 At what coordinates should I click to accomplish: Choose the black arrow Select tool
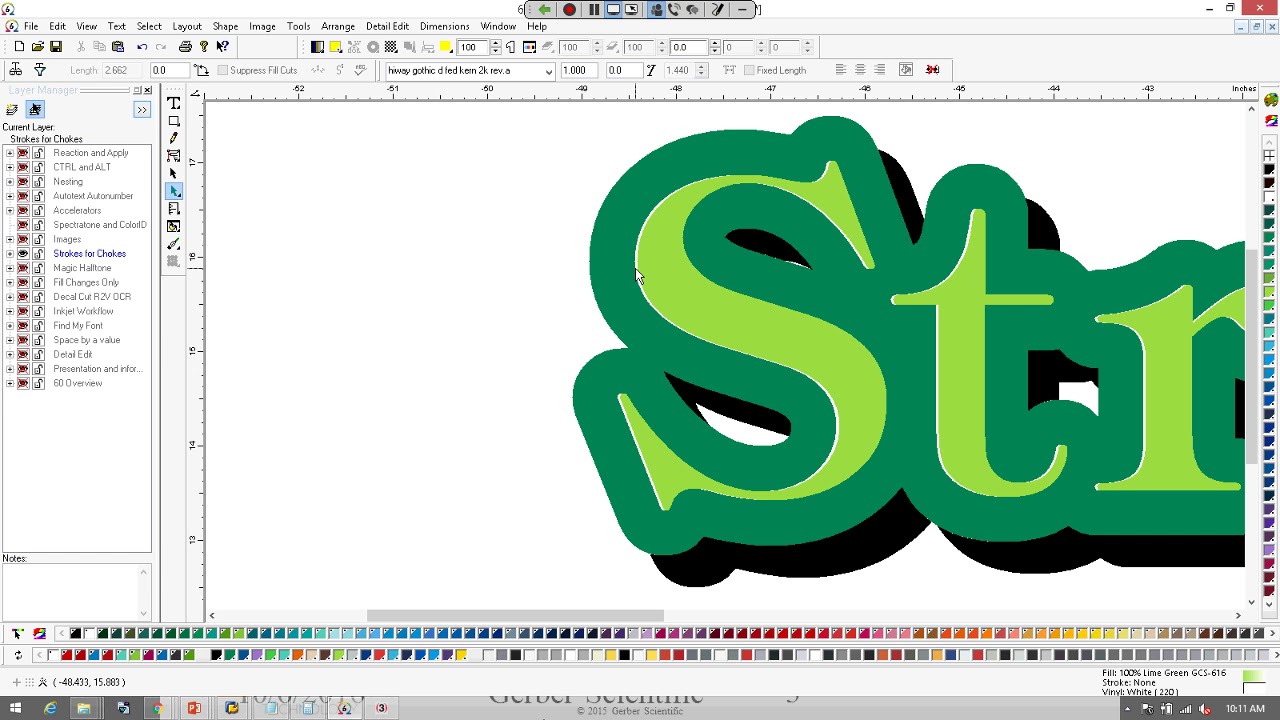174,173
